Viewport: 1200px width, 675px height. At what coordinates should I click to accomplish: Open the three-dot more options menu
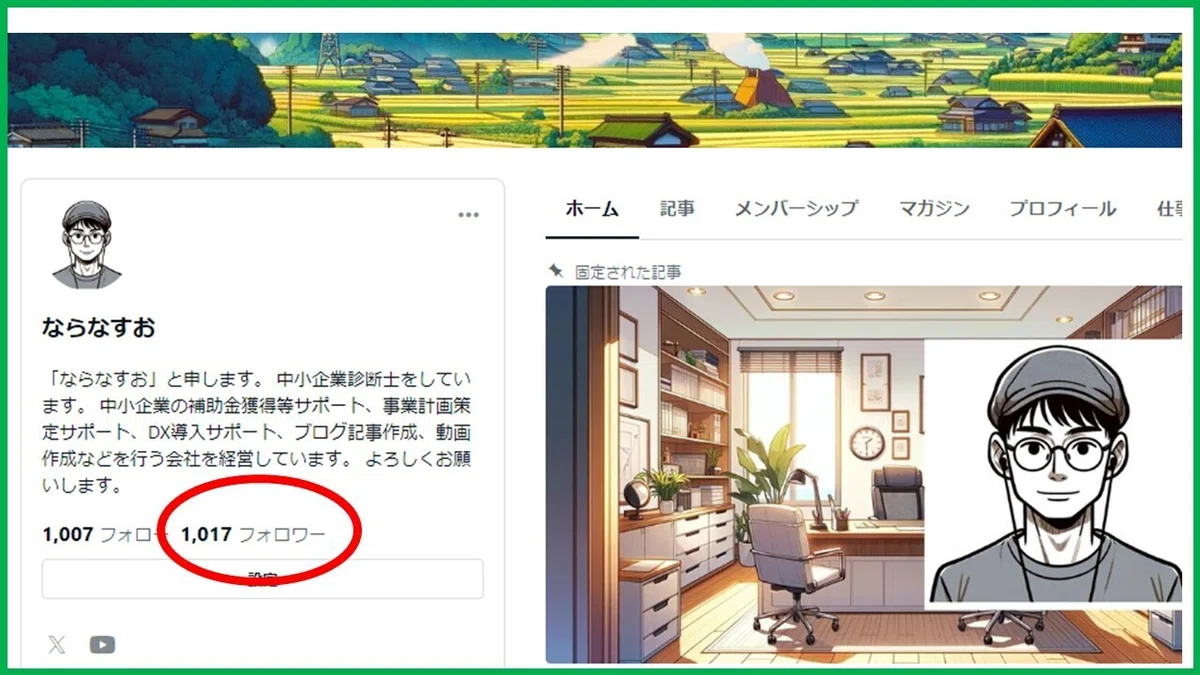[469, 215]
